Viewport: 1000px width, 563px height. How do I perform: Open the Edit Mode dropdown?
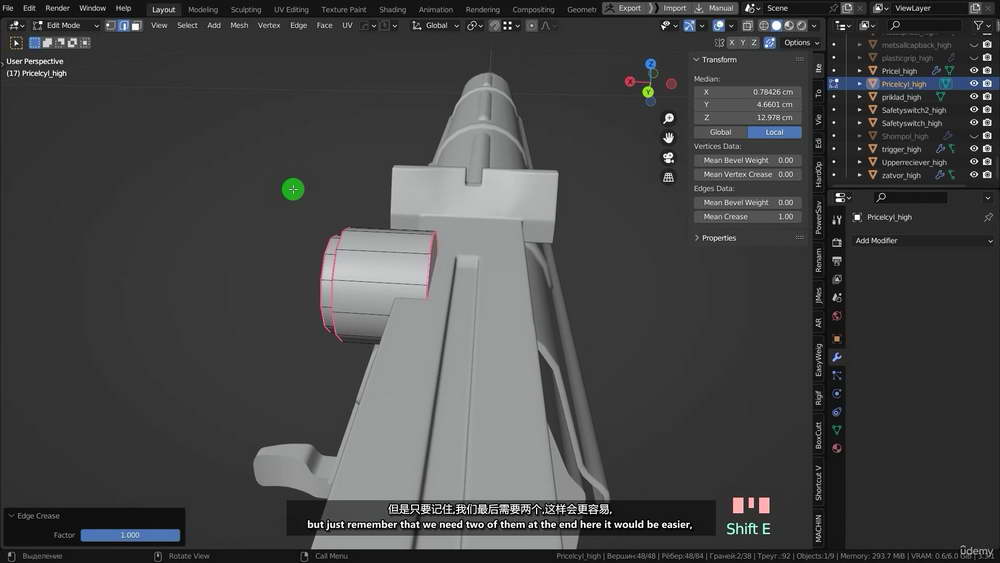(66, 26)
